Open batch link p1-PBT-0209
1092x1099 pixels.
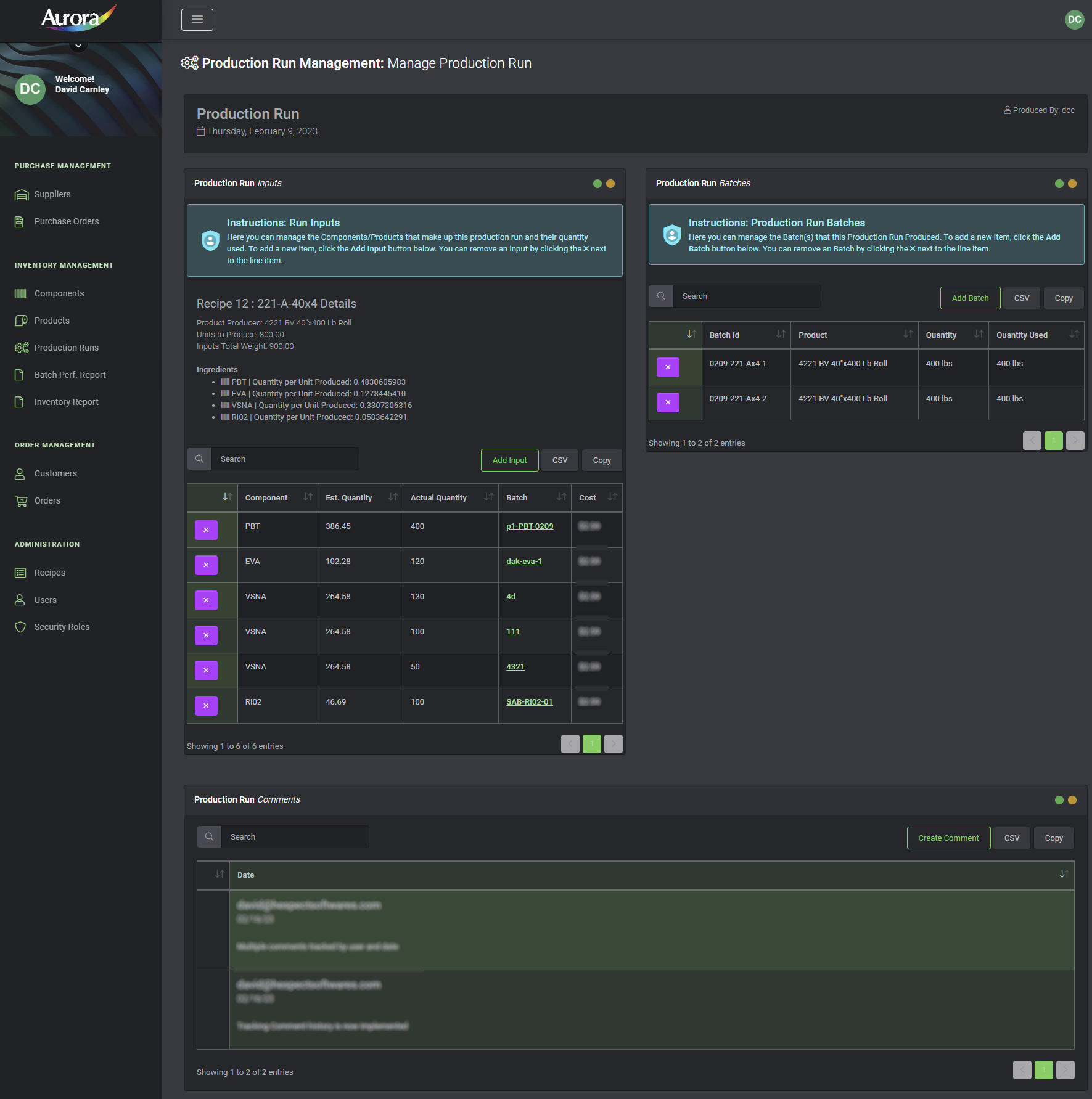pos(530,526)
